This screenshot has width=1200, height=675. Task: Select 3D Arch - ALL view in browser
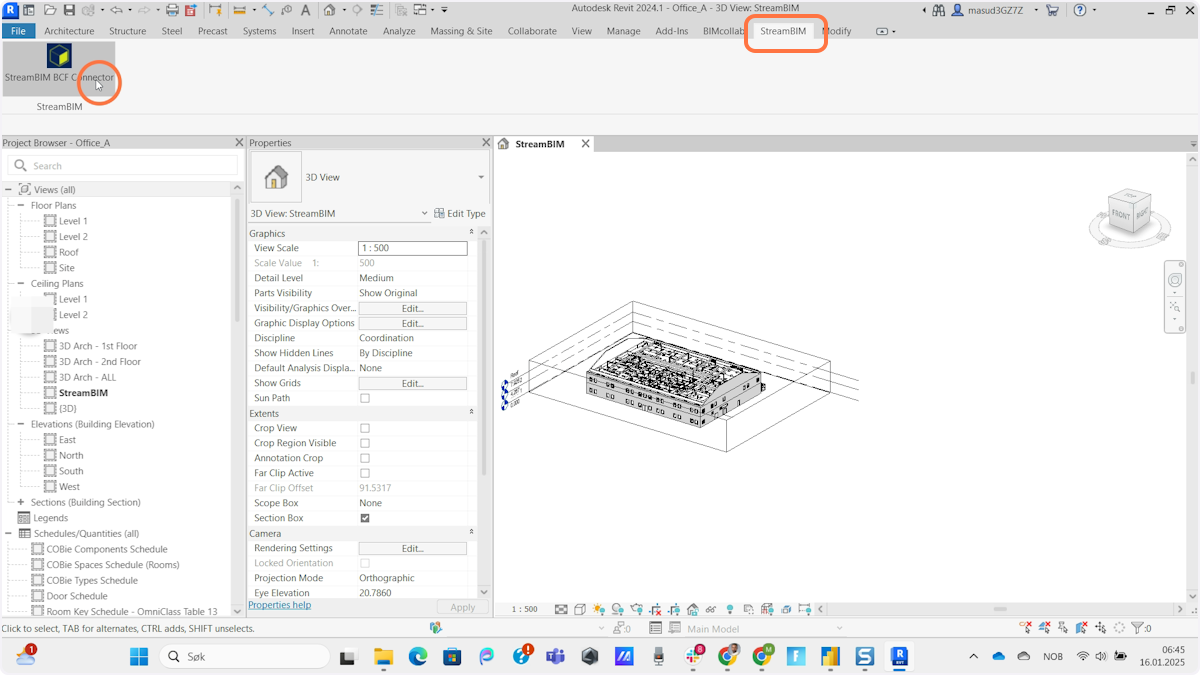click(87, 377)
